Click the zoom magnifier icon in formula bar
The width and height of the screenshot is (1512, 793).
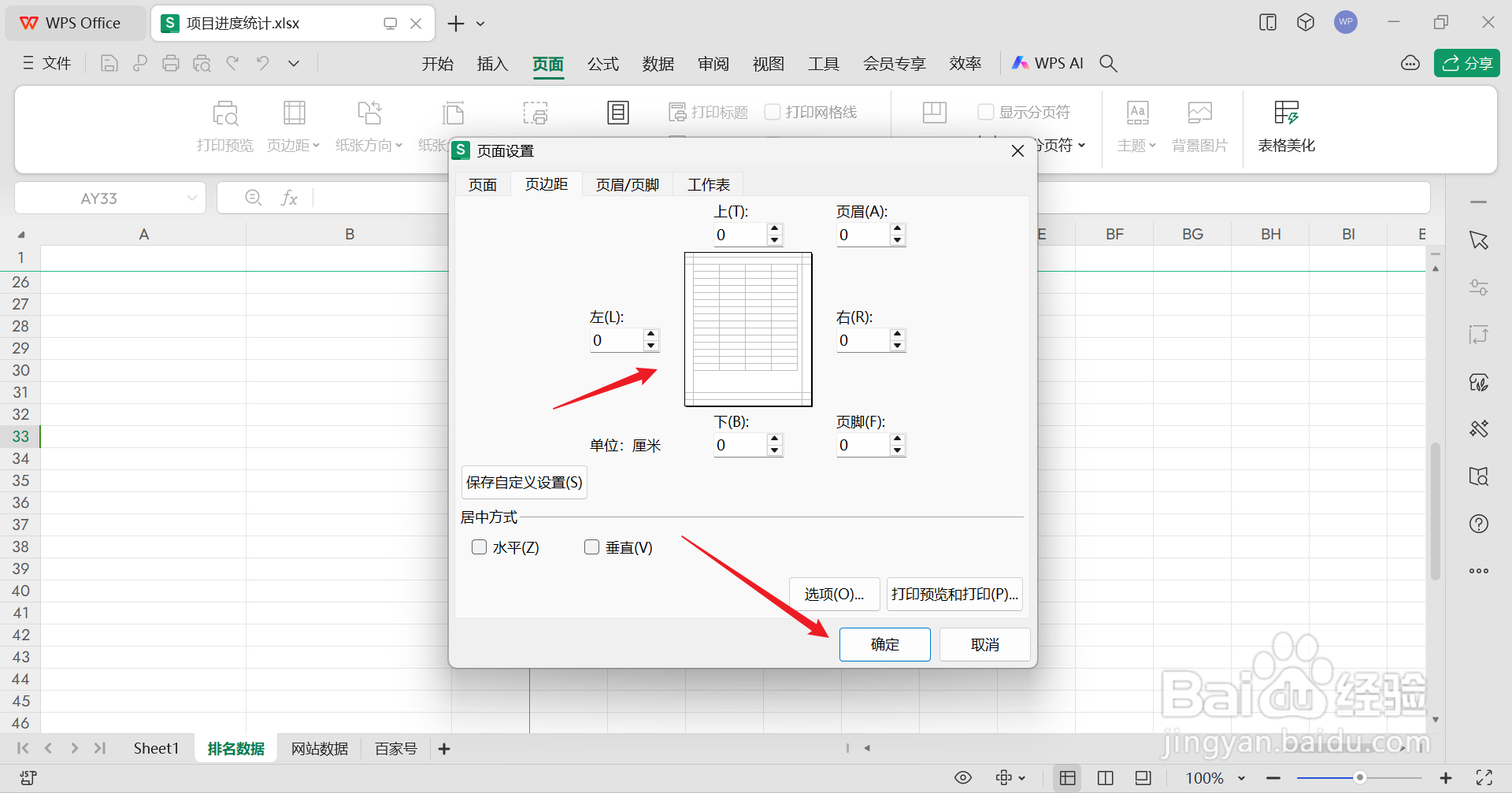(x=254, y=198)
